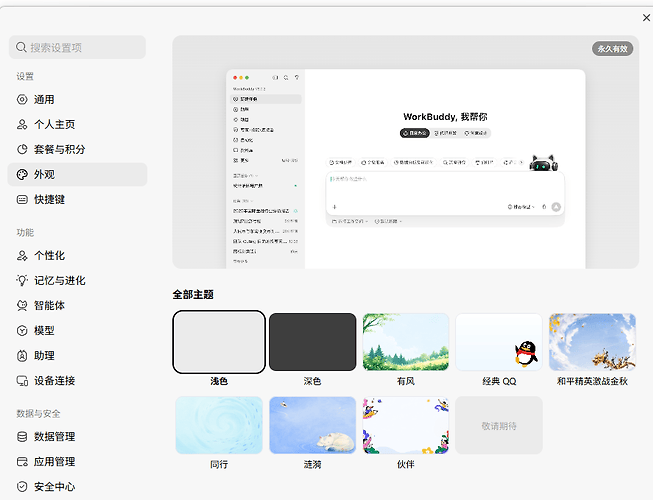Viewport: 653px width, 500px height.
Task: Click the 助理 assistant icon
Action: point(22,356)
